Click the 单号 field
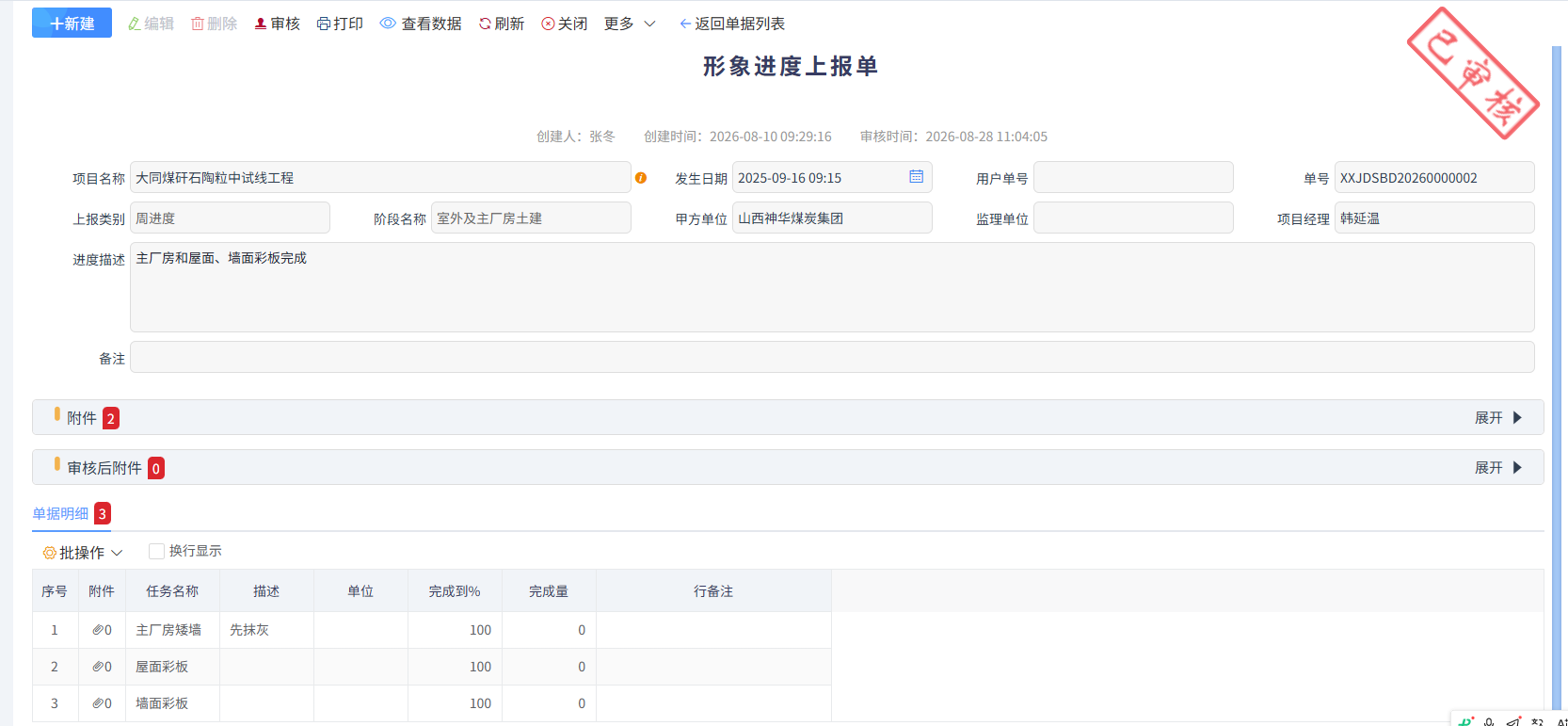Screen dimensions: 1568x726 1434,177
